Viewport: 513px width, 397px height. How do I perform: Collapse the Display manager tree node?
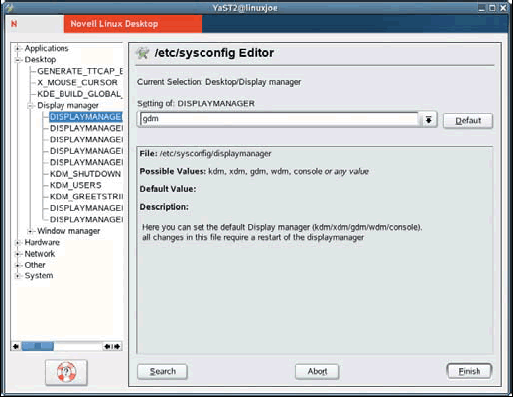pyautogui.click(x=30, y=106)
